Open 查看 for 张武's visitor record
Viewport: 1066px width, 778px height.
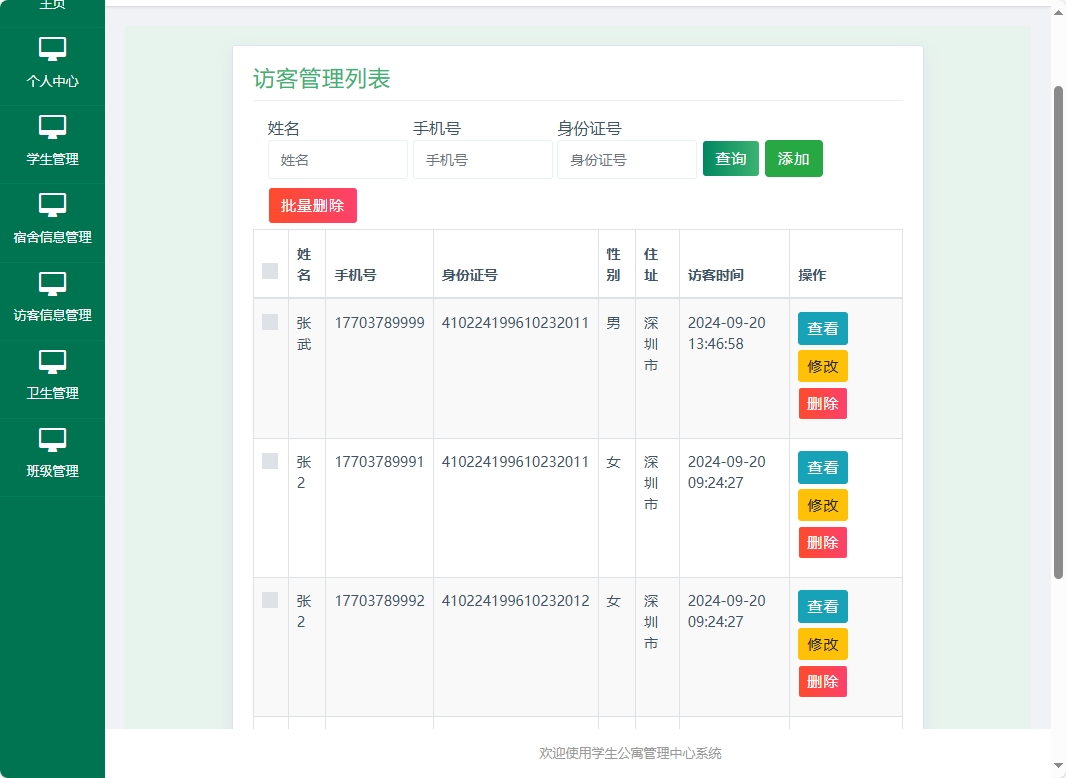pyautogui.click(x=822, y=328)
